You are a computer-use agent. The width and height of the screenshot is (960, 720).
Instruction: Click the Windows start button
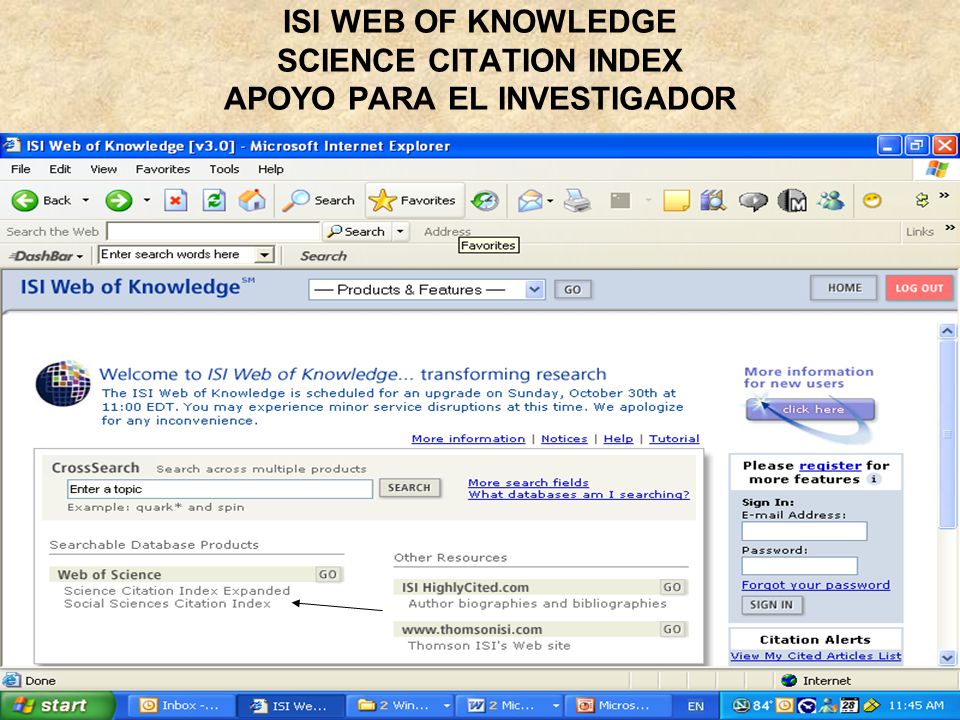pos(56,705)
